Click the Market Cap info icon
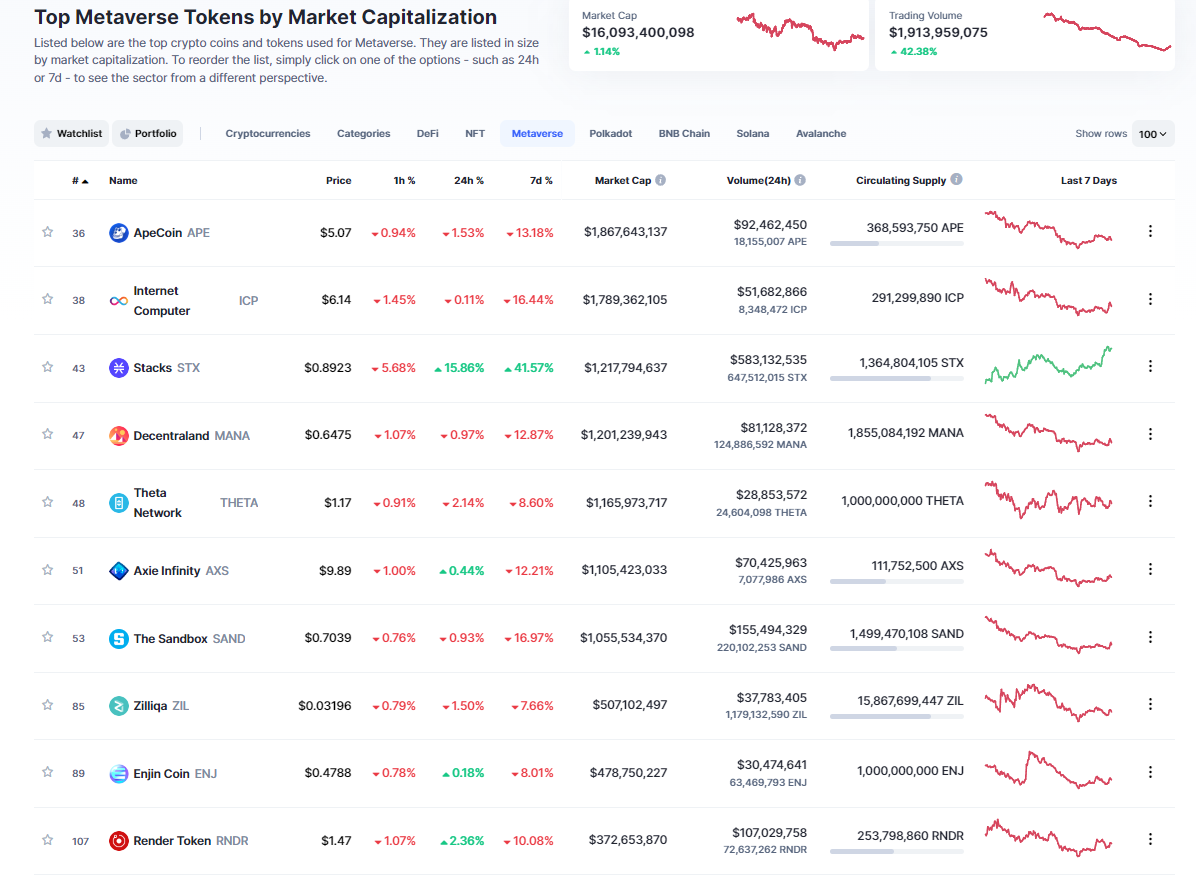This screenshot has width=1196, height=875. [661, 181]
